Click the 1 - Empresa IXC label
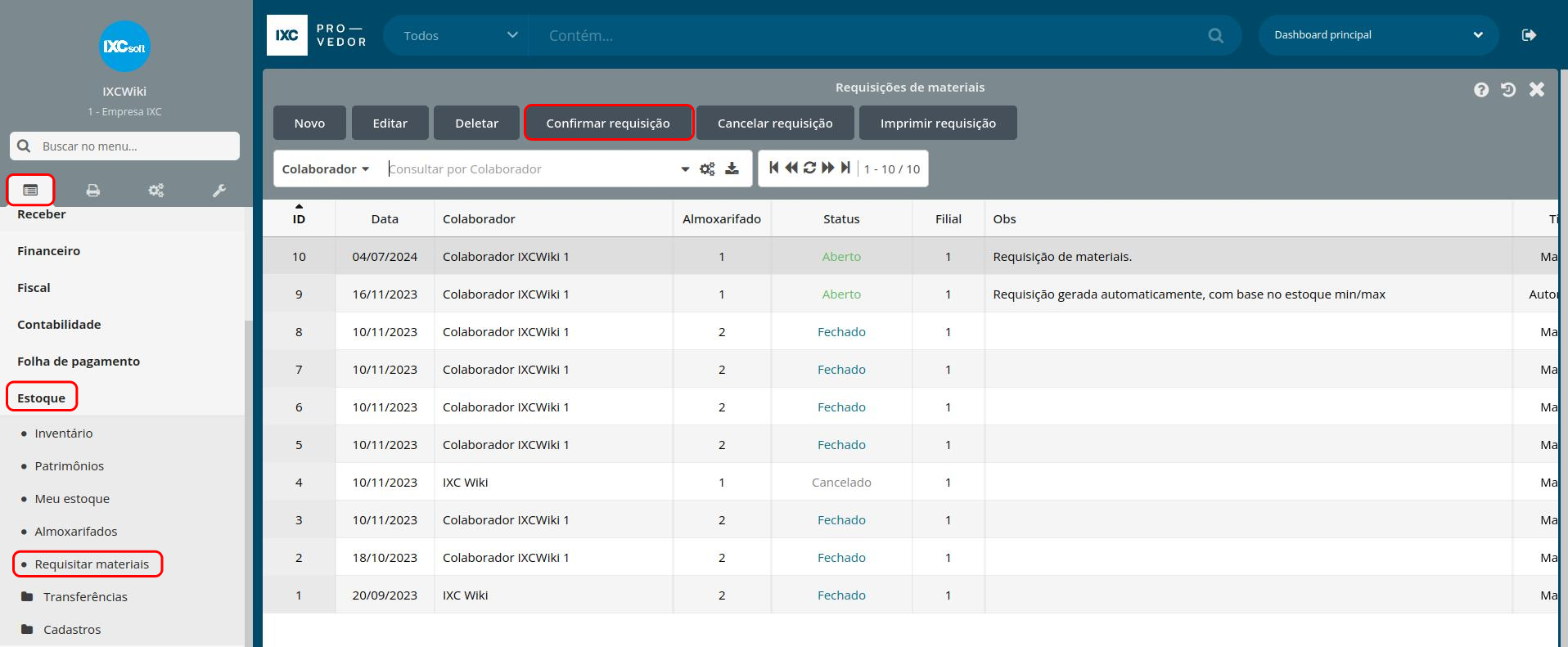Image resolution: width=1568 pixels, height=647 pixels. tap(124, 111)
